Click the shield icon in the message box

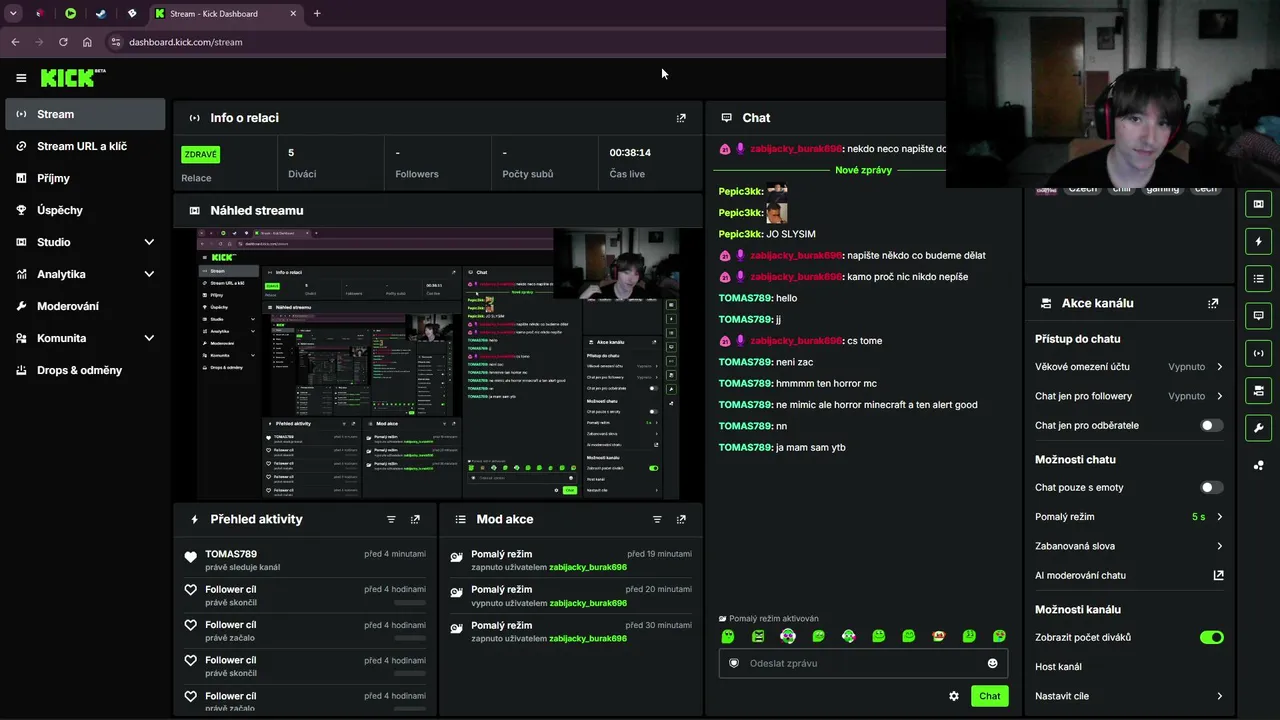[734, 663]
